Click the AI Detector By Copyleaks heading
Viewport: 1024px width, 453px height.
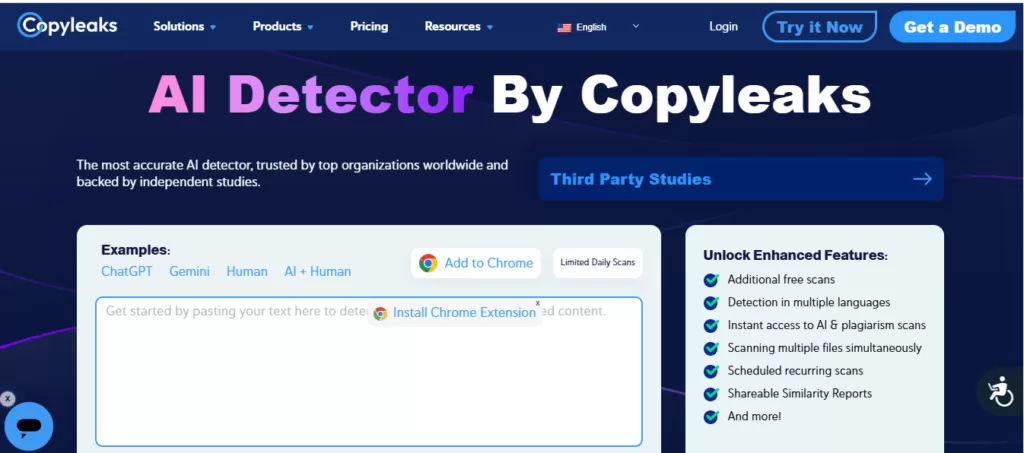[509, 95]
